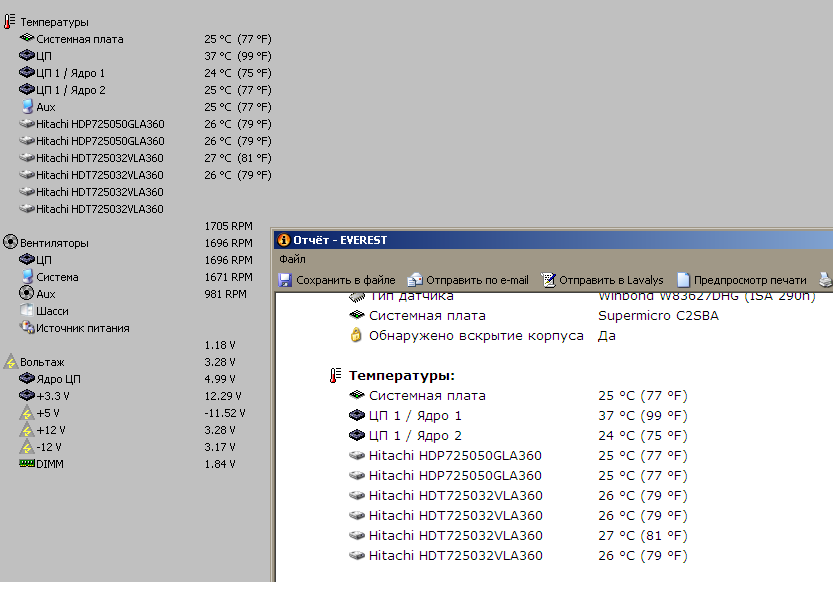Click 37 °C (99 °F) value in report
The height and width of the screenshot is (598, 833).
coord(643,416)
